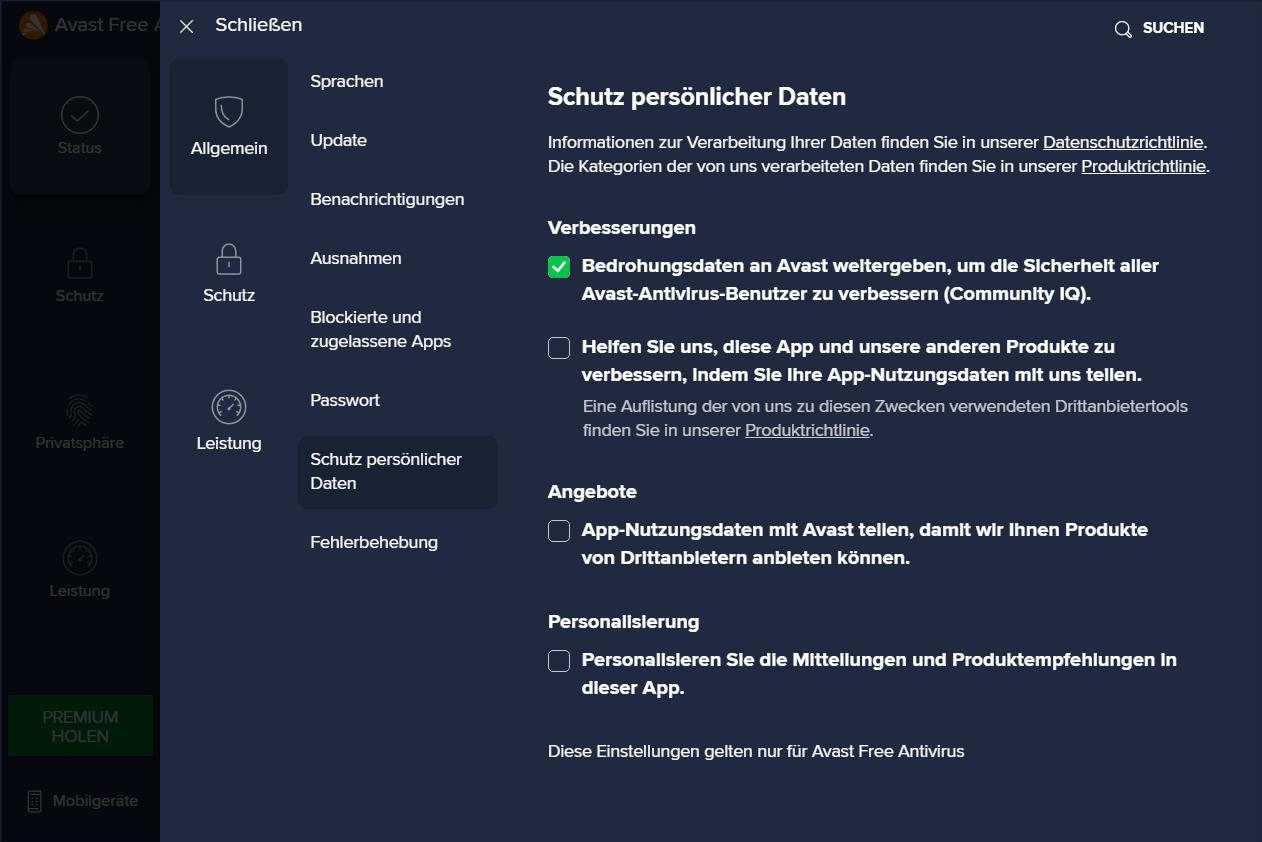Uncheck Bedrohungsdaten an Avast weitergeben checkbox
The width and height of the screenshot is (1262, 842).
pyautogui.click(x=559, y=267)
